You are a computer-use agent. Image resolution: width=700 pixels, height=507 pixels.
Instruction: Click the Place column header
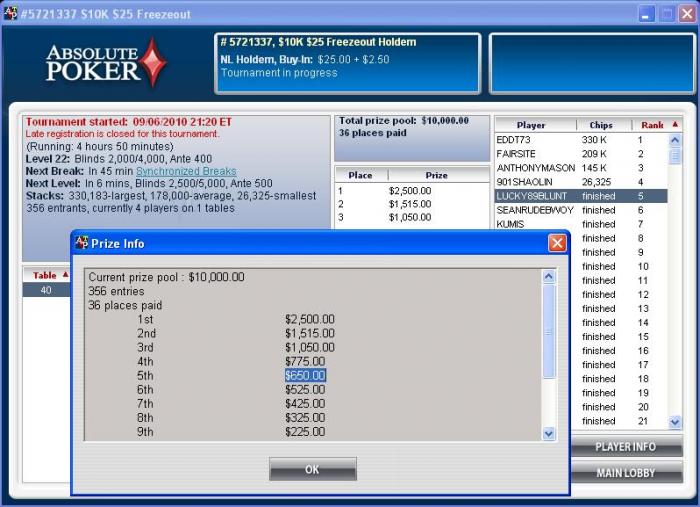[x=361, y=175]
